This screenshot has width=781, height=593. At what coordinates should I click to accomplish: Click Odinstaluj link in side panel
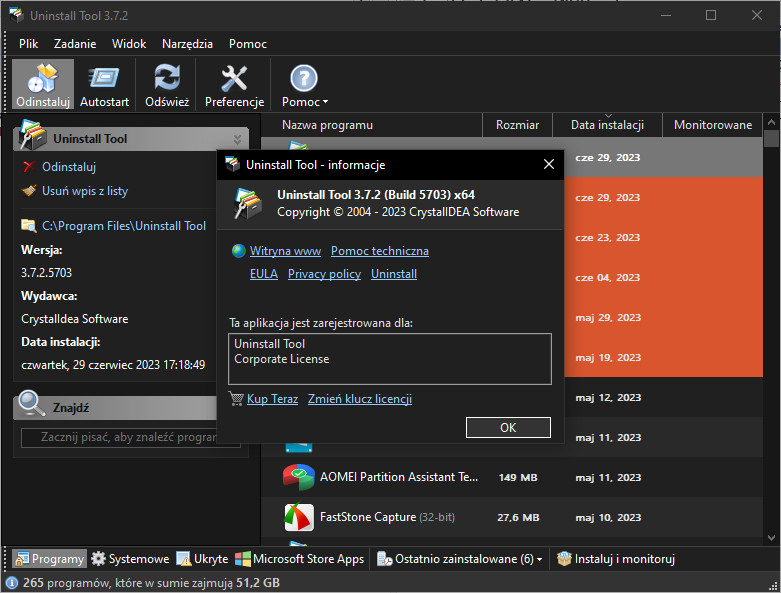coord(69,167)
